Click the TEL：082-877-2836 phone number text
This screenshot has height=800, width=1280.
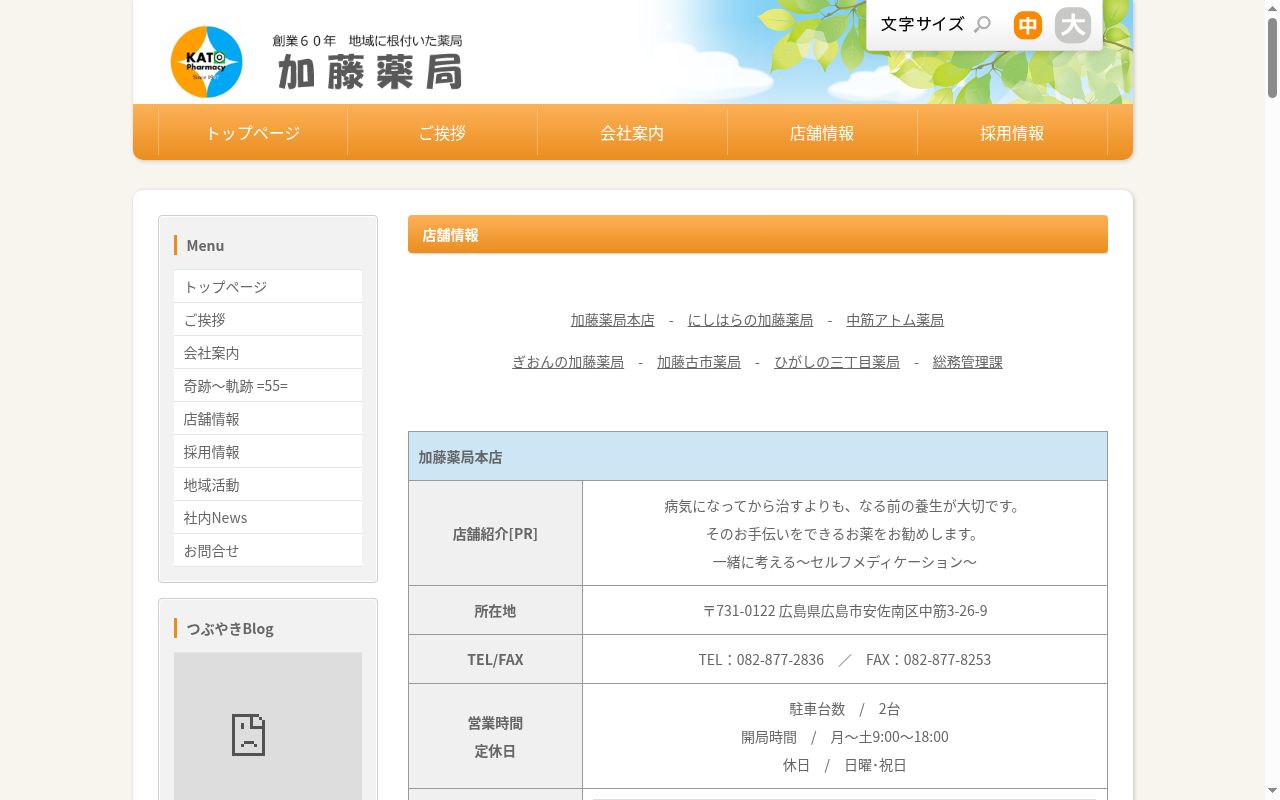pos(761,660)
